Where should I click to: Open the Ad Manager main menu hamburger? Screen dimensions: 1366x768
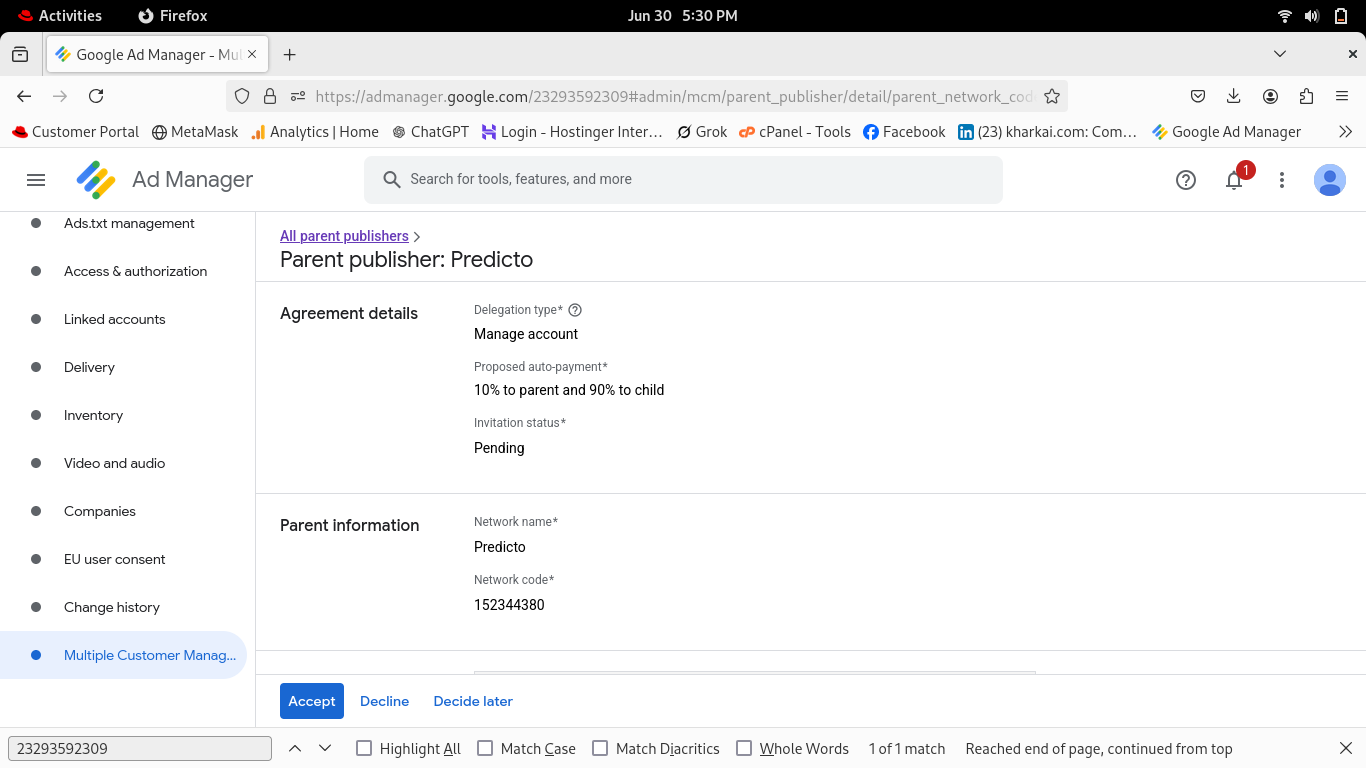36,180
